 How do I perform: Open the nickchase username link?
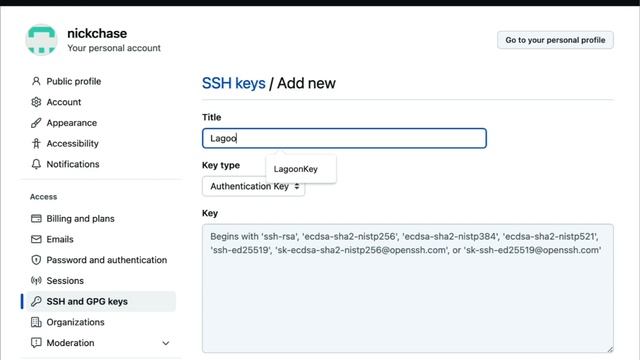[97, 33]
